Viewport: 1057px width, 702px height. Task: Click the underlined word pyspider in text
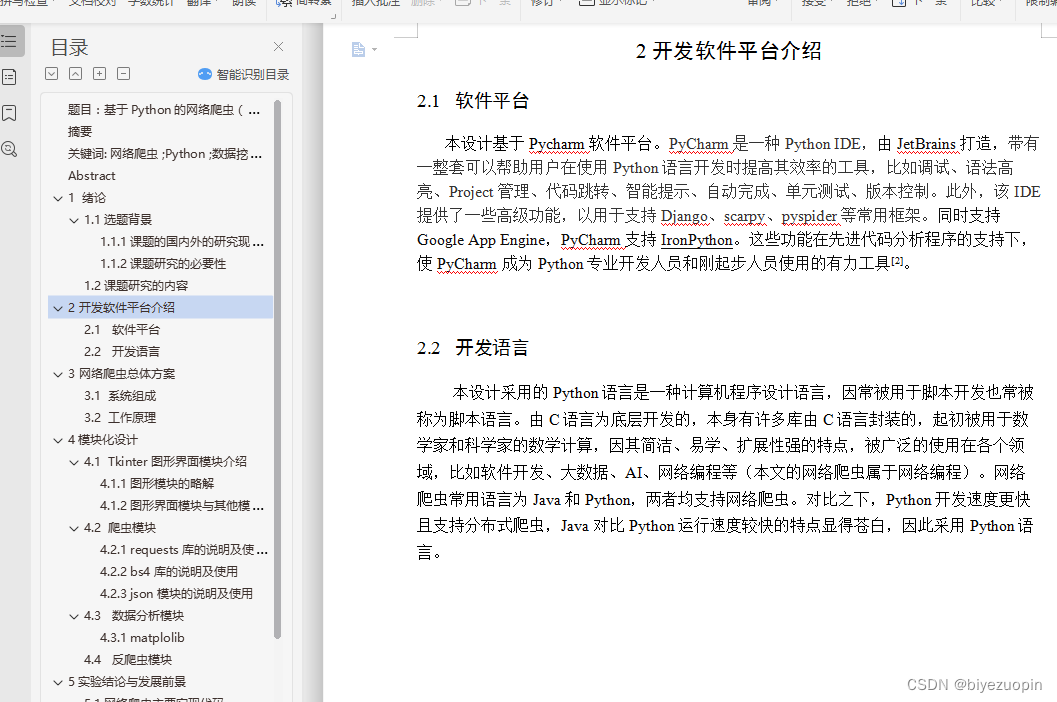pos(809,216)
